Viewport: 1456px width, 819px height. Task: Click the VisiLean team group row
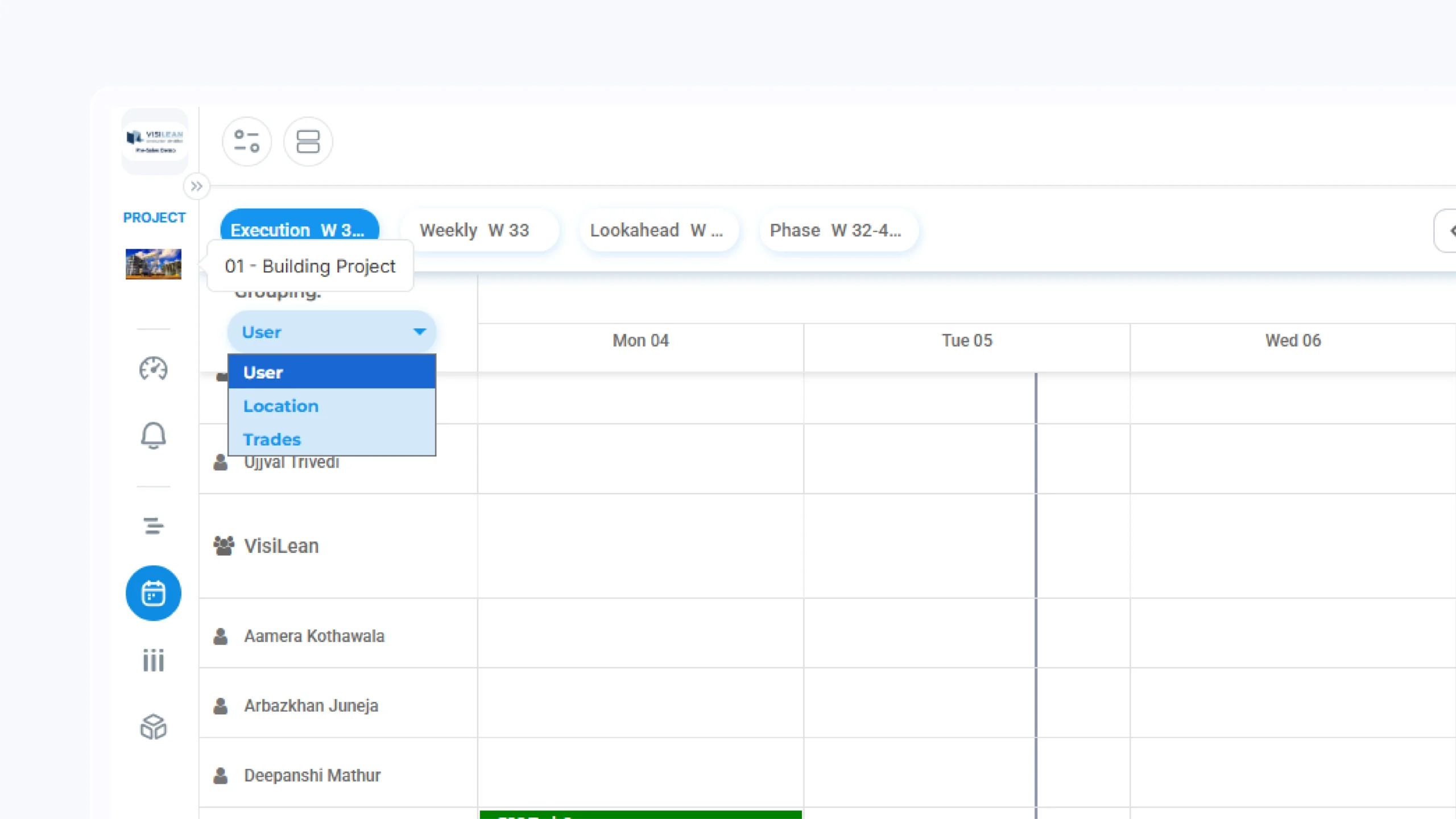coord(281,546)
